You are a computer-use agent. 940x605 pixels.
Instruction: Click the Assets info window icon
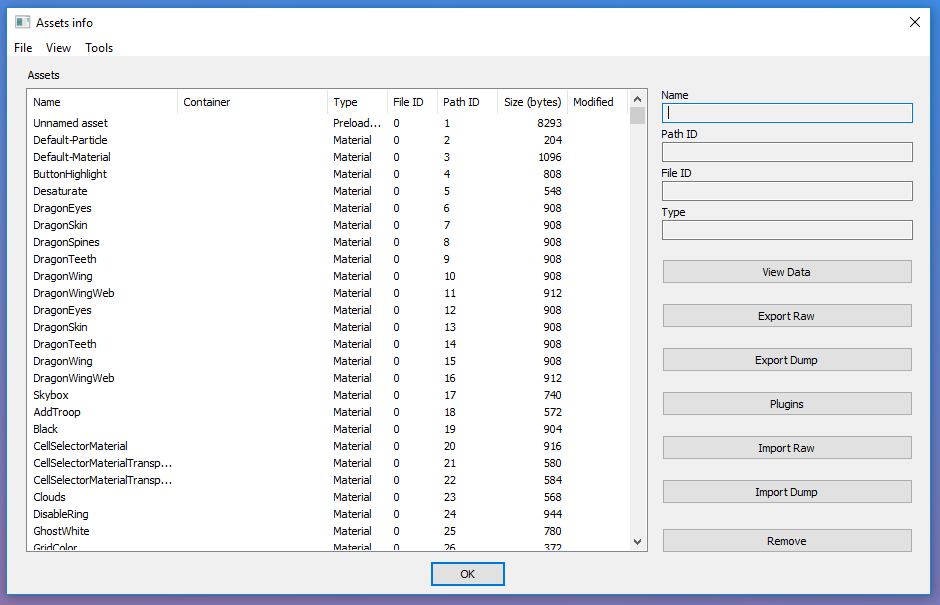[x=22, y=22]
